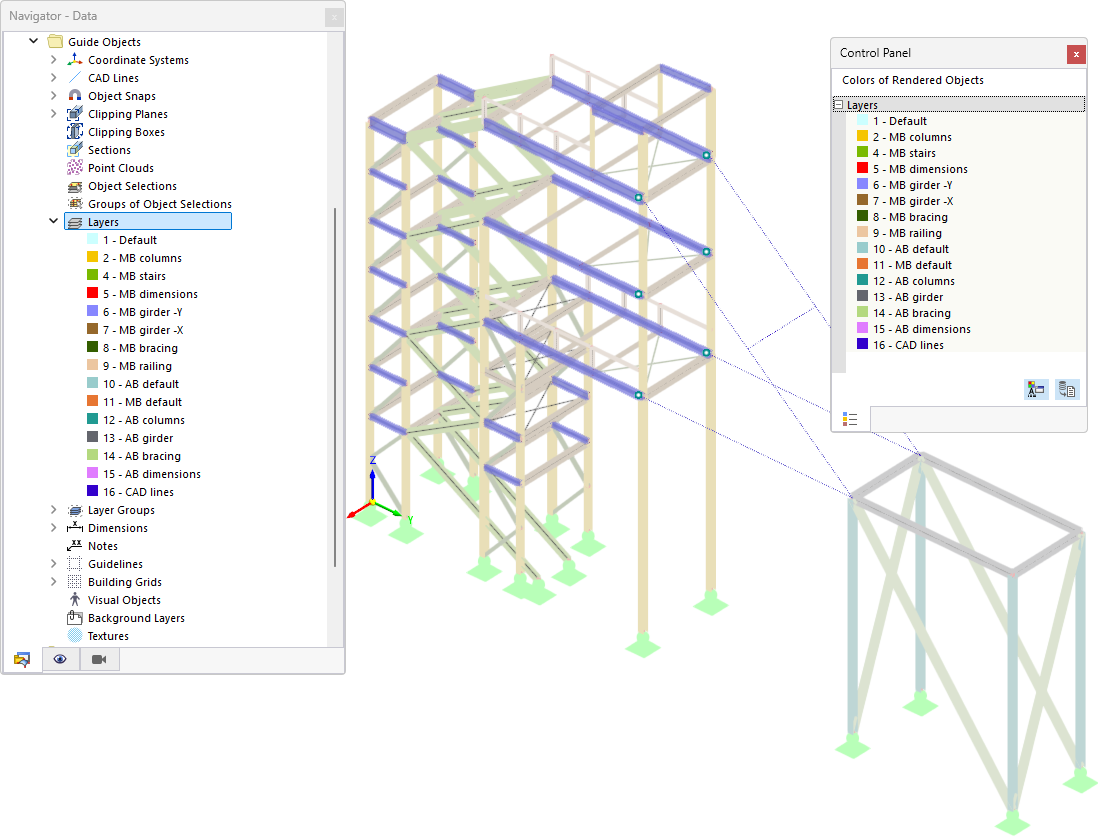Viewport: 1098px width, 837px height.
Task: Click the CAD Lines icon
Action: click(75, 78)
